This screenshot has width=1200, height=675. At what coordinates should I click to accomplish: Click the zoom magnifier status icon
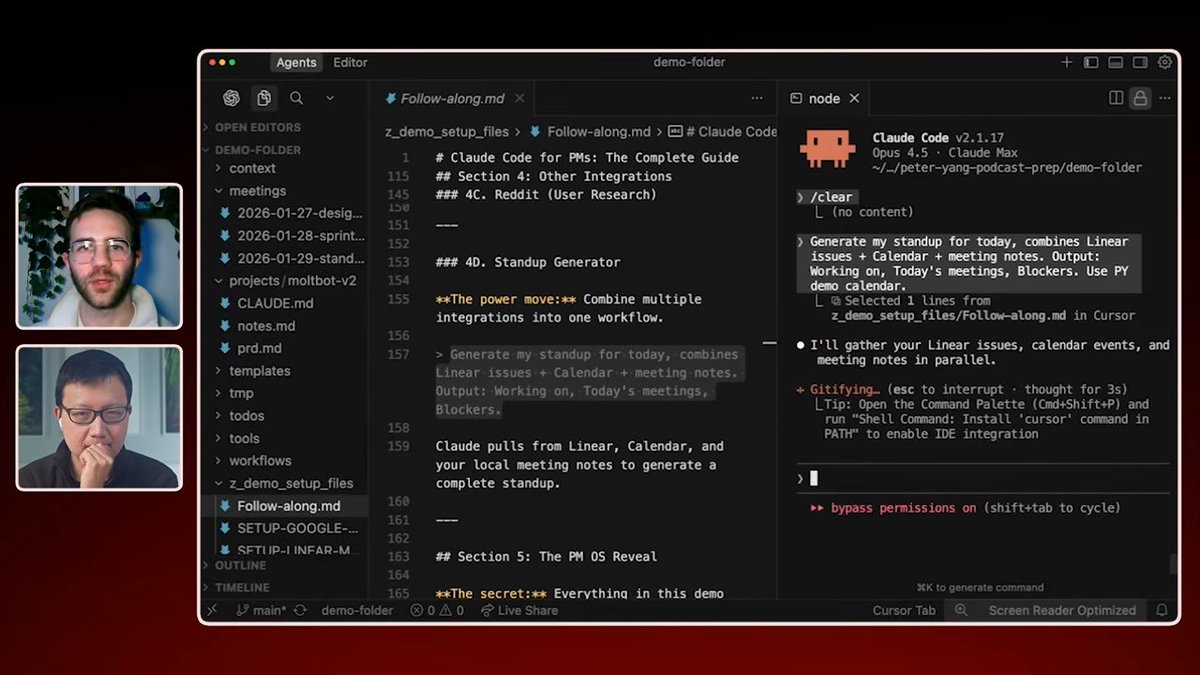point(961,610)
